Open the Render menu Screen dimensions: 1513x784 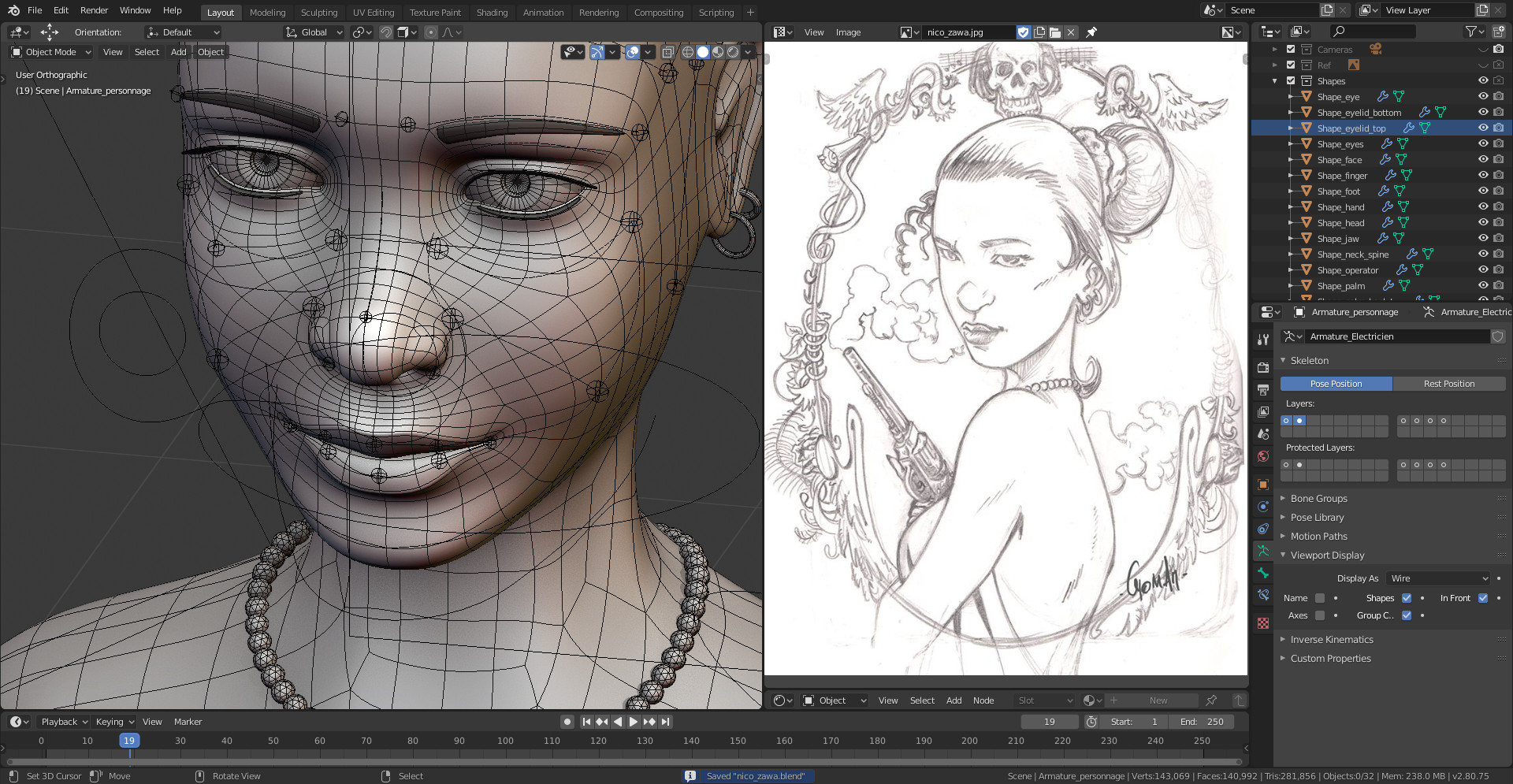point(94,10)
